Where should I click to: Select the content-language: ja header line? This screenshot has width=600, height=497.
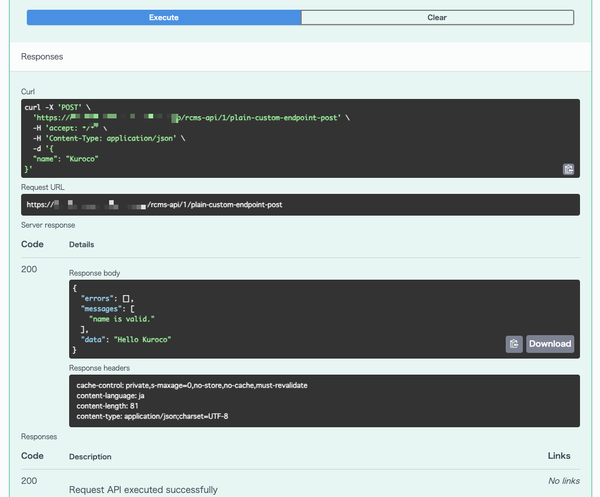point(110,396)
